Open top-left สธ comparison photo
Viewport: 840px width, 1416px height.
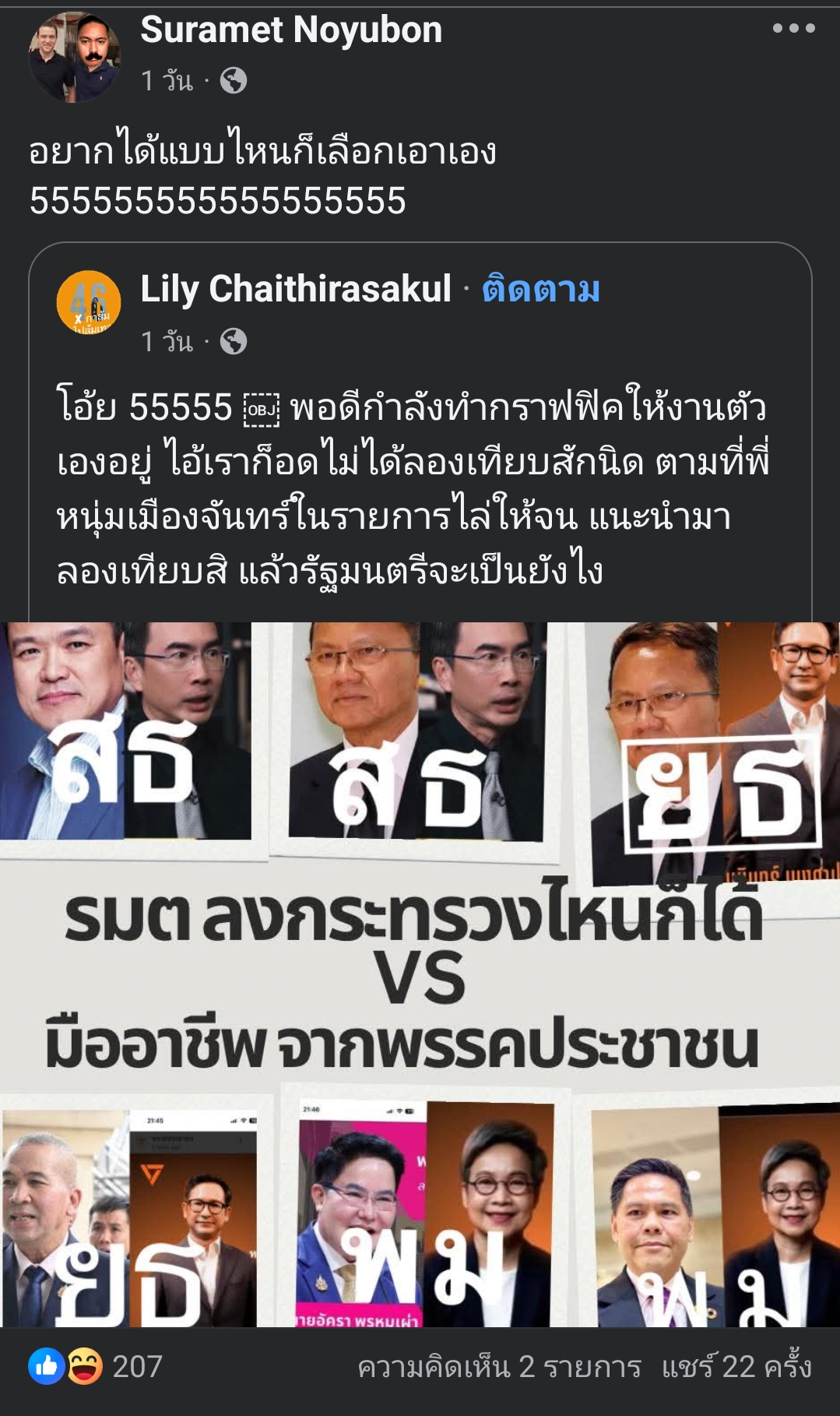pos(125,731)
